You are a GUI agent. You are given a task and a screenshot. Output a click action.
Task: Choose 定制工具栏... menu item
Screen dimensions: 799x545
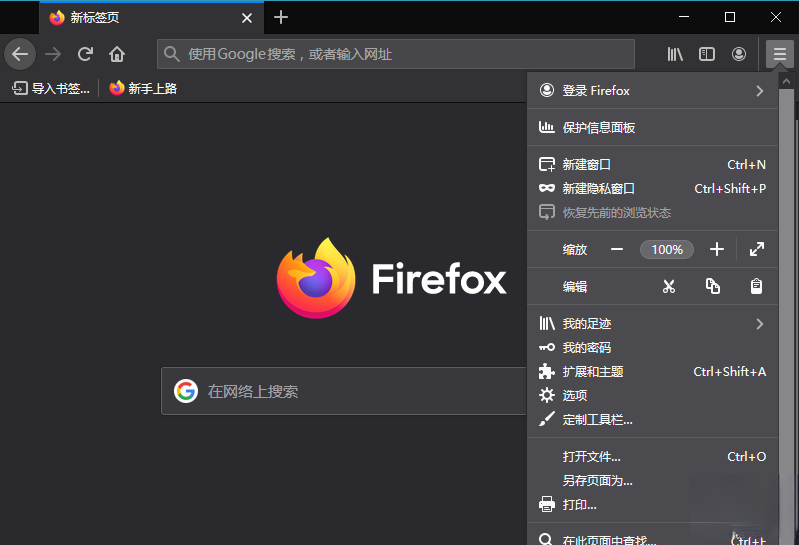point(653,420)
